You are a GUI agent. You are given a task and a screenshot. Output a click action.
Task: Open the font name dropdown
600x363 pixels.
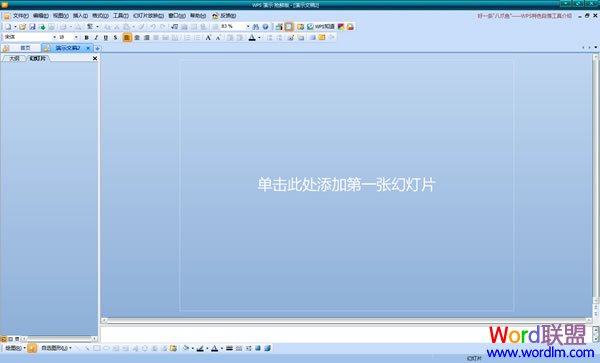click(54, 37)
